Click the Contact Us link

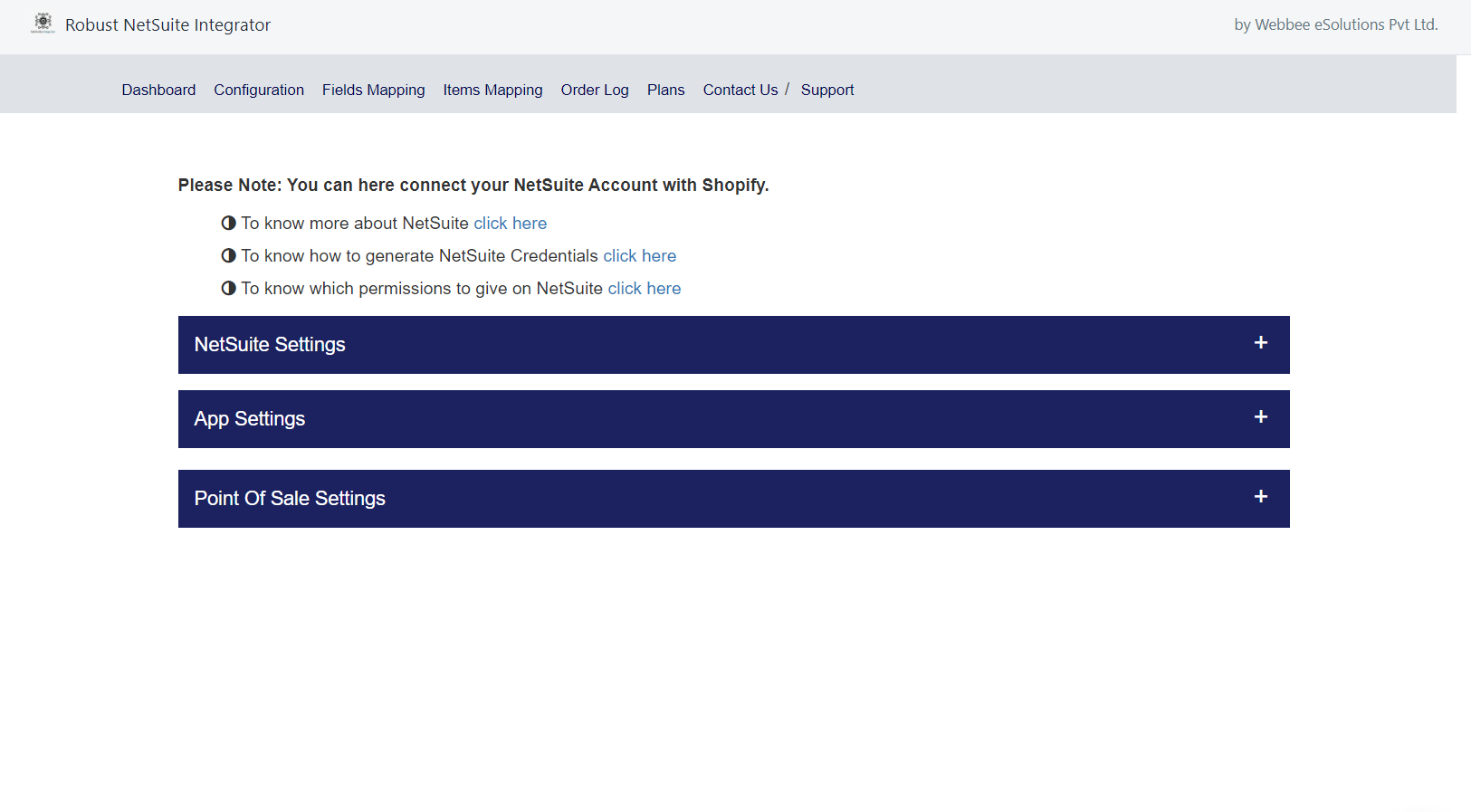[740, 90]
